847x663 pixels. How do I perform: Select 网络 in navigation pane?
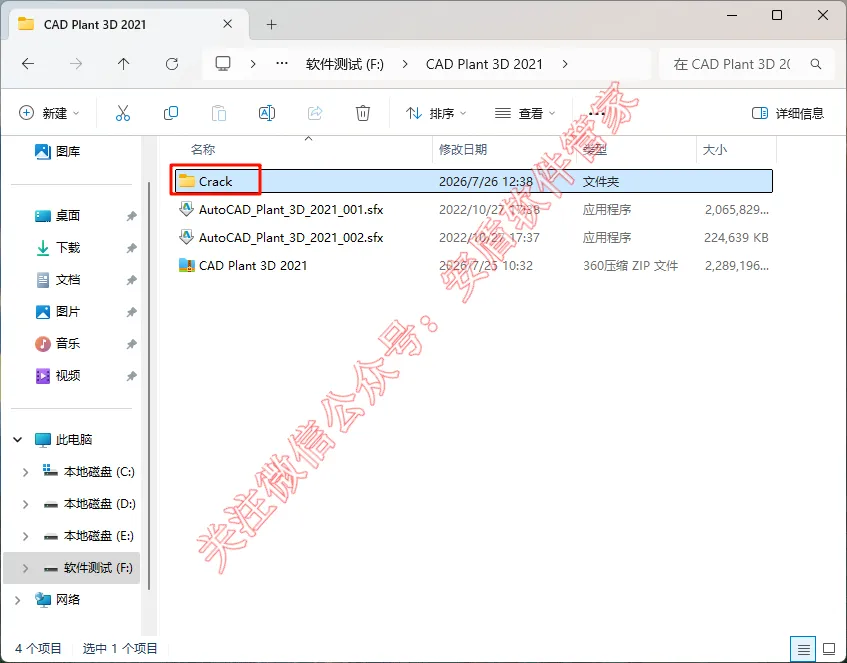[57, 600]
